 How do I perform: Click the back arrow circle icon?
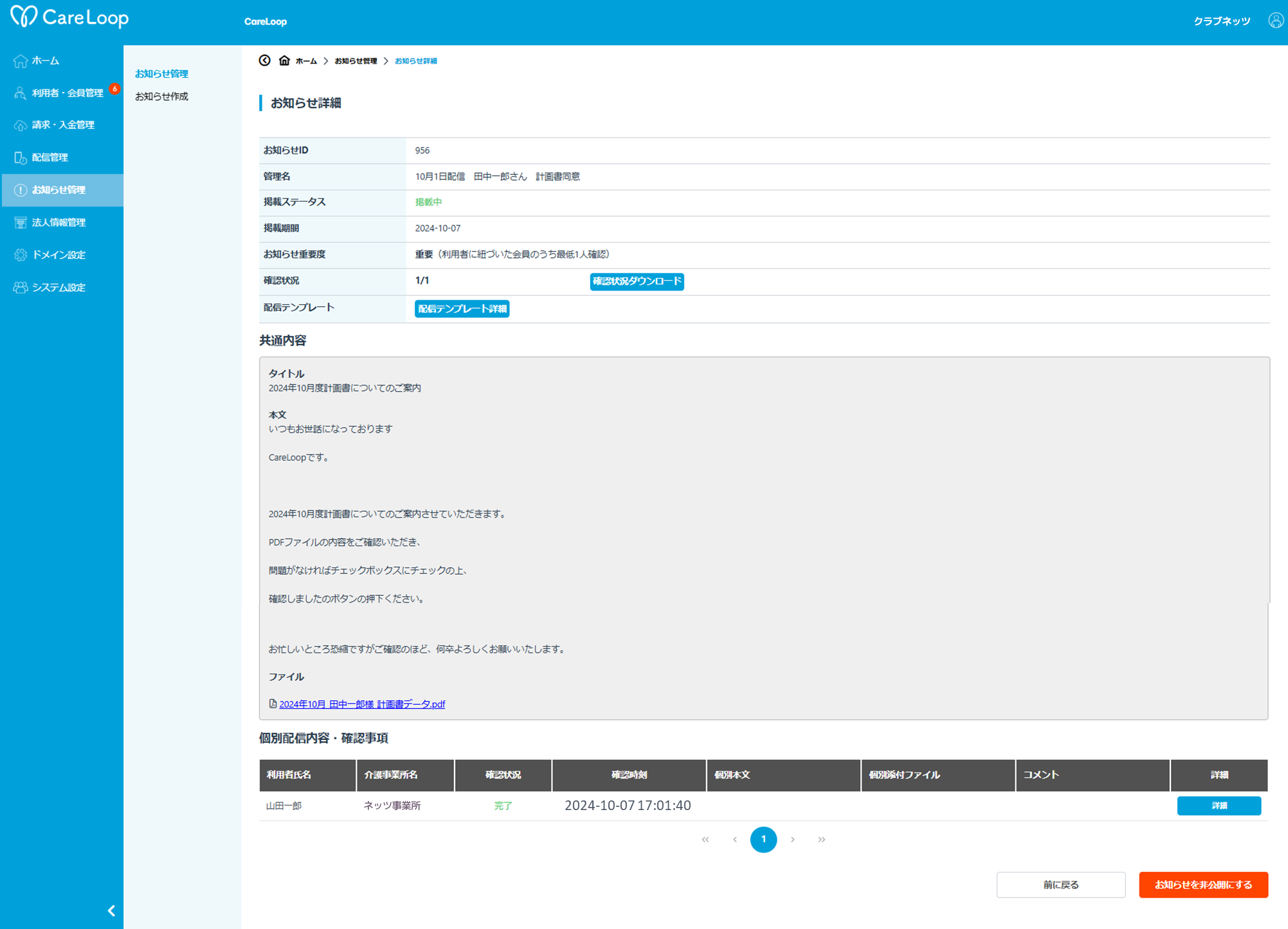tap(265, 60)
